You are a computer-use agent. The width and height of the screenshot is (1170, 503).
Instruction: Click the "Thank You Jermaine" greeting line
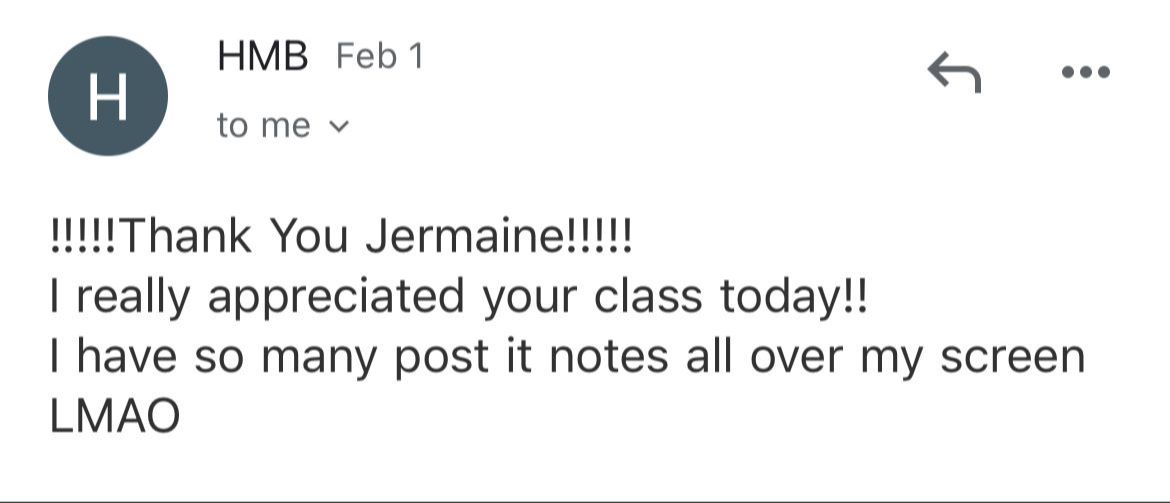[342, 238]
